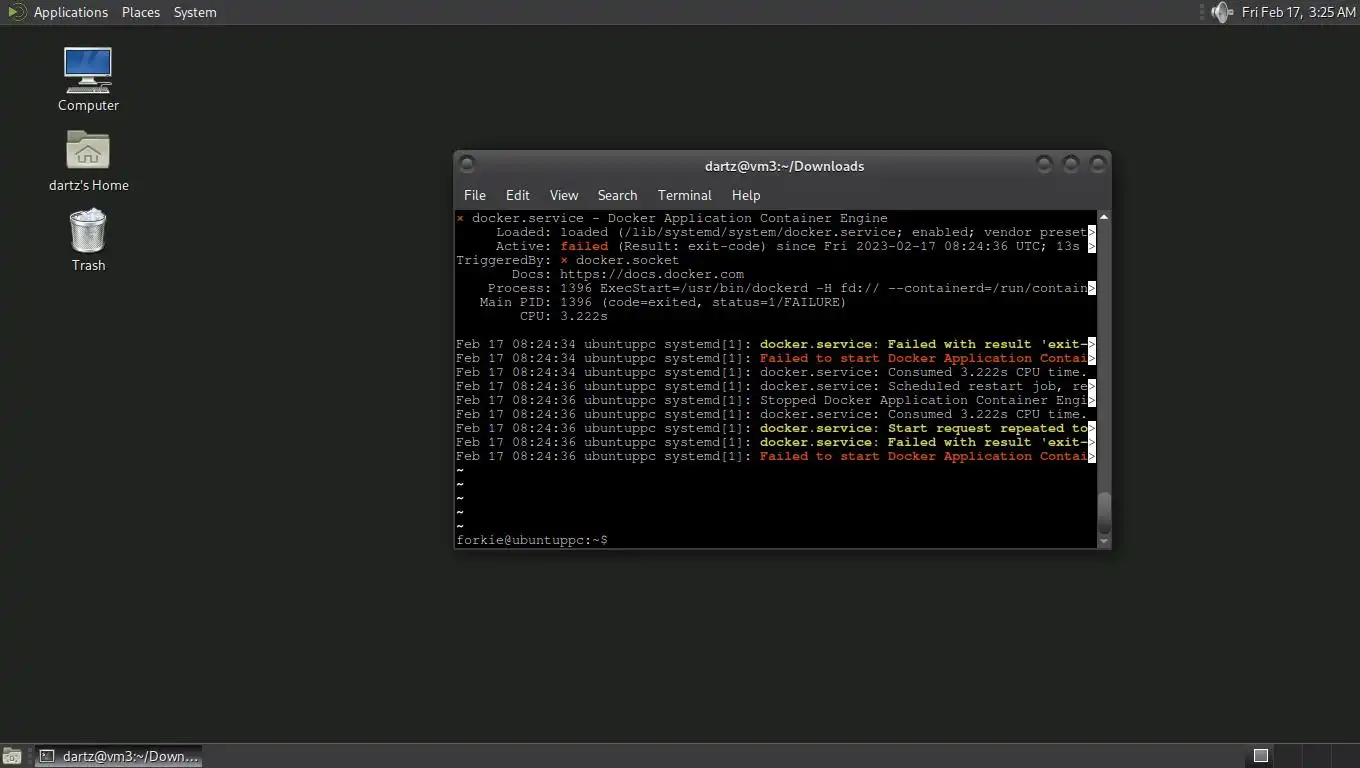Open the terminal View menu

(x=564, y=195)
